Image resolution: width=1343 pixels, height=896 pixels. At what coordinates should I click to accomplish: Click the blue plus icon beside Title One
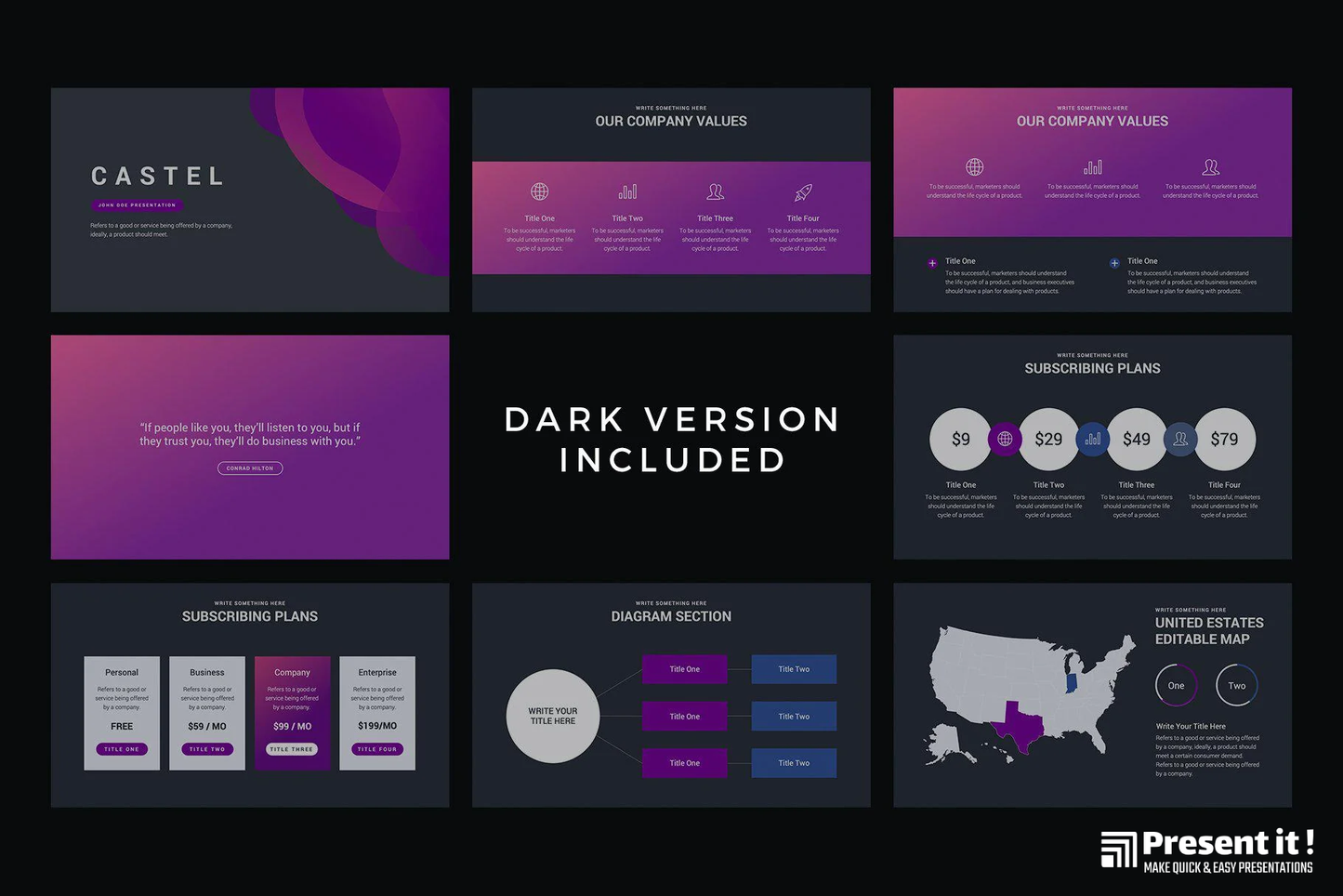1114,263
